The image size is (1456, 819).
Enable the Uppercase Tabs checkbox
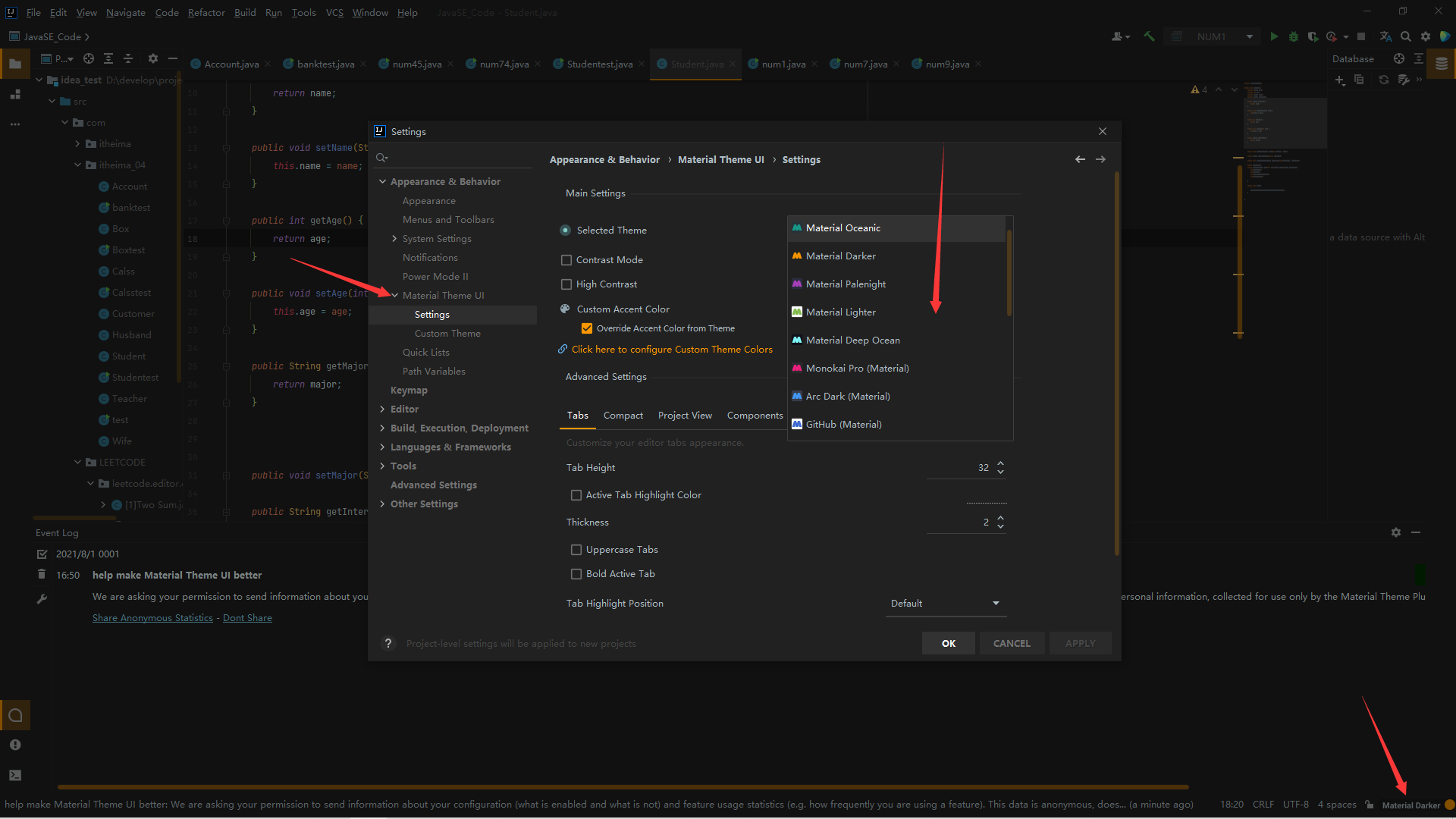[576, 550]
